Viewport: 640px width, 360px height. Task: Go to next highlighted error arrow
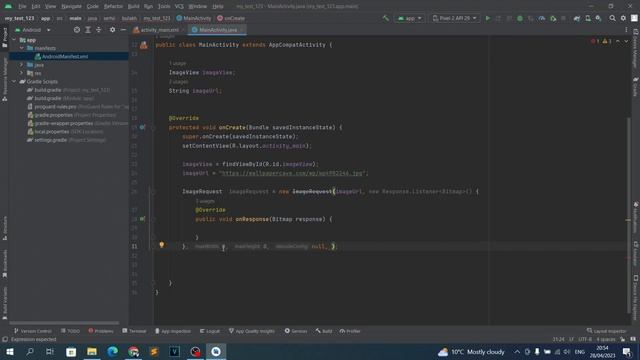626,41
